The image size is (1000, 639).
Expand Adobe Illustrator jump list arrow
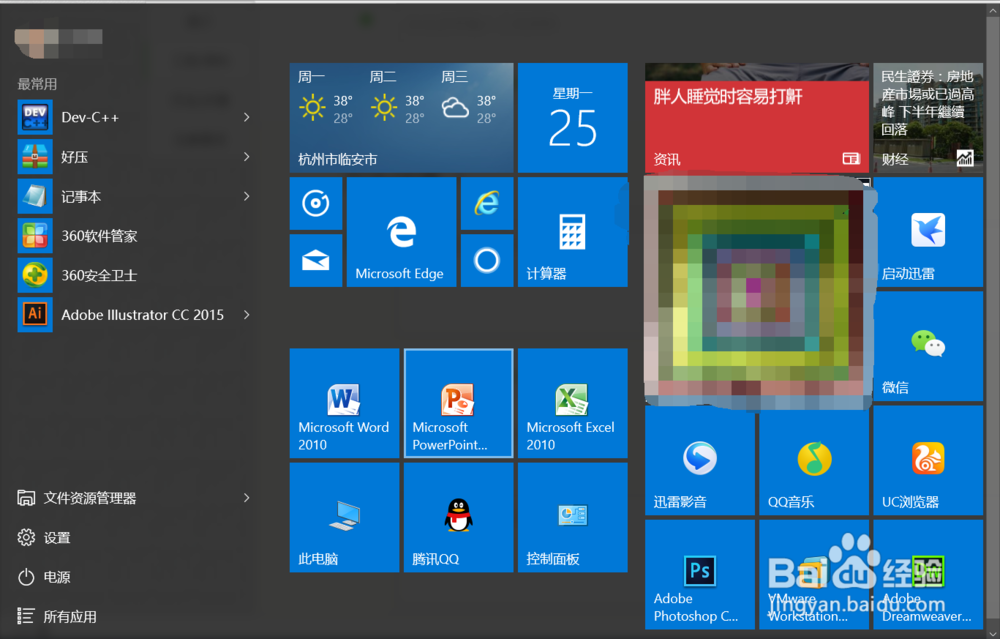pos(247,315)
